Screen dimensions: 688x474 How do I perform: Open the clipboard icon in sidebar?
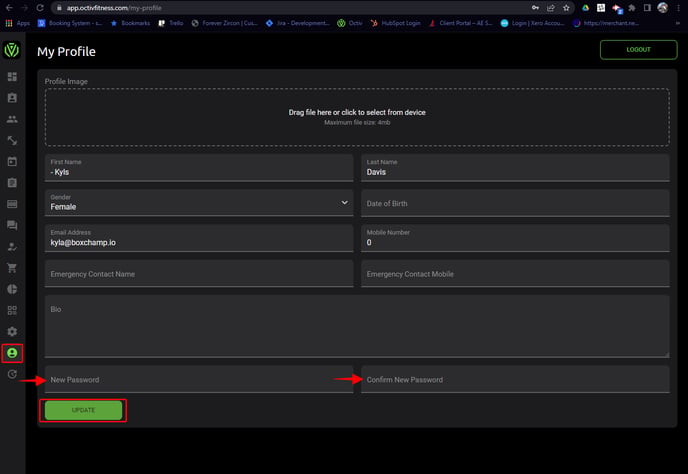click(x=12, y=183)
